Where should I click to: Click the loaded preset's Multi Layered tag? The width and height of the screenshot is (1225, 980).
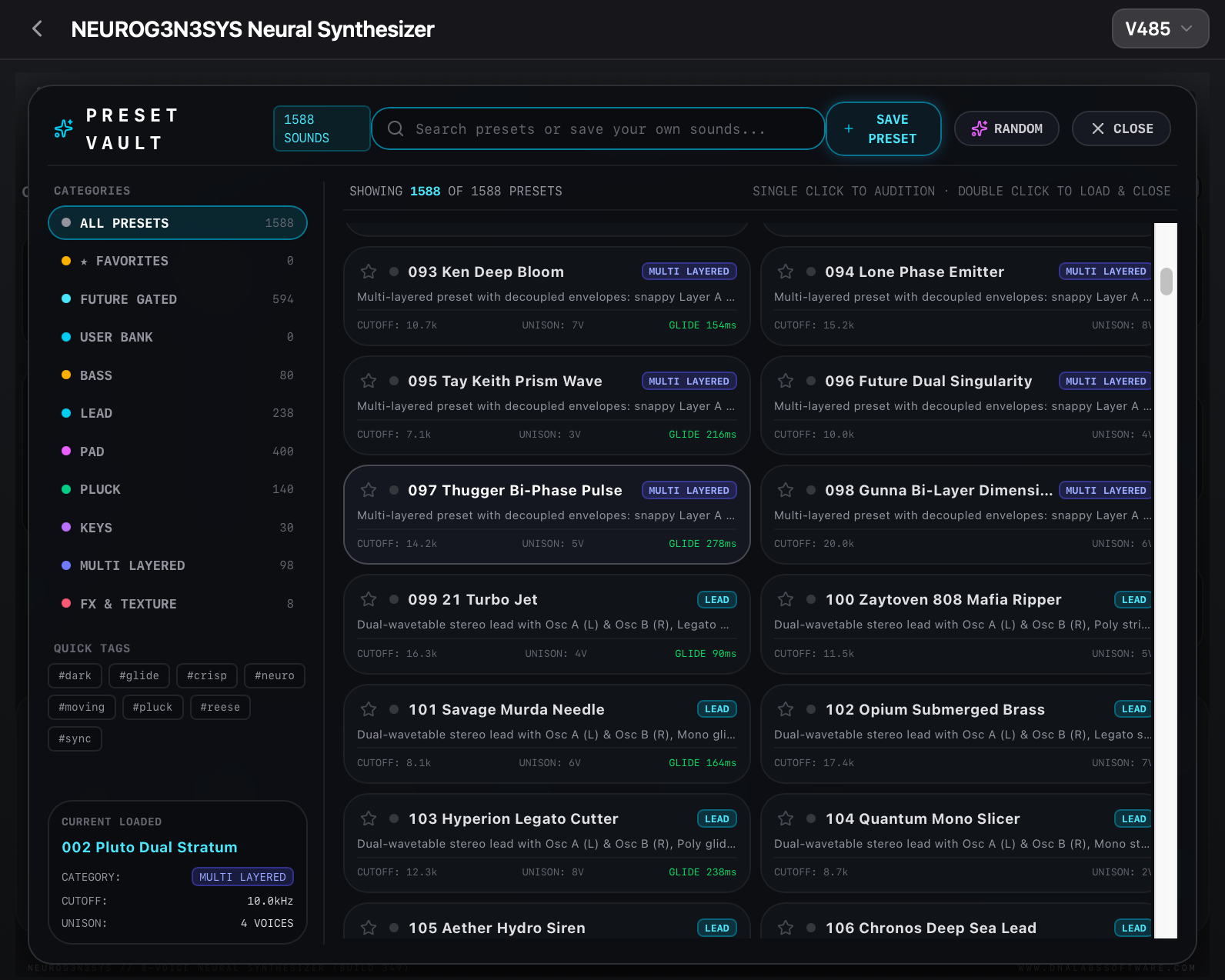[x=242, y=877]
